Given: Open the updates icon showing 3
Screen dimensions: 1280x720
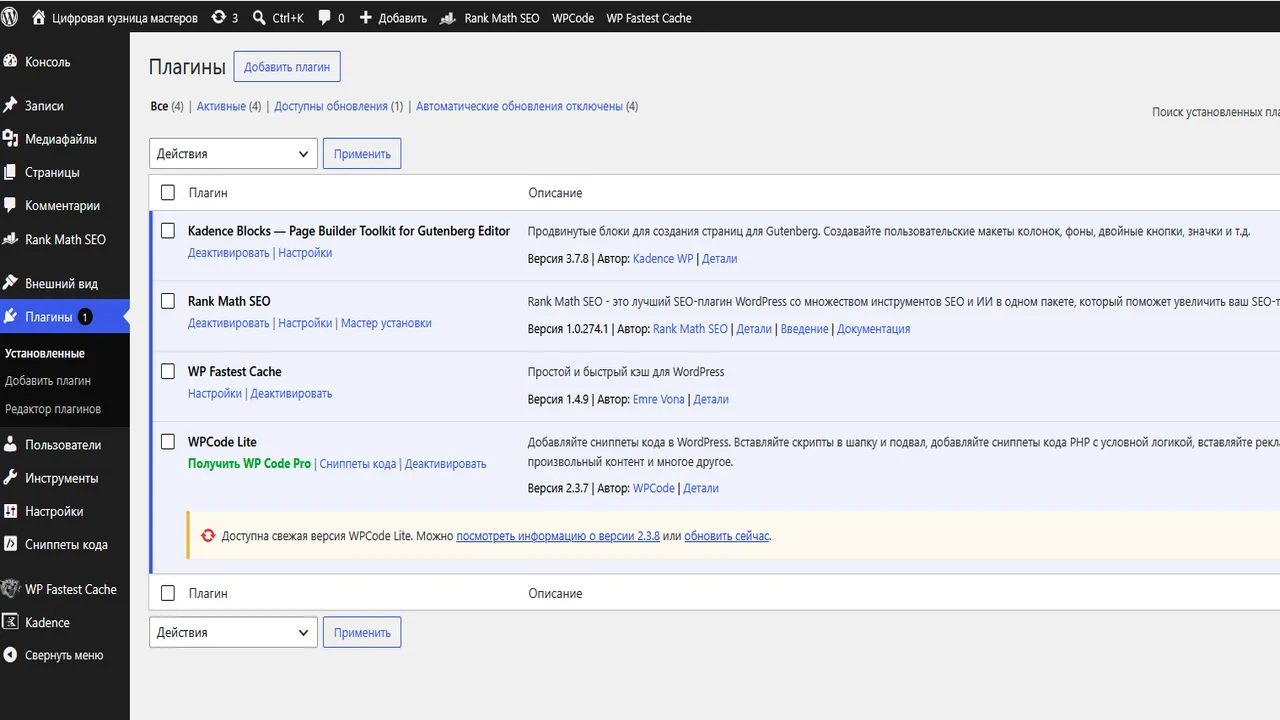Looking at the screenshot, I should (219, 18).
